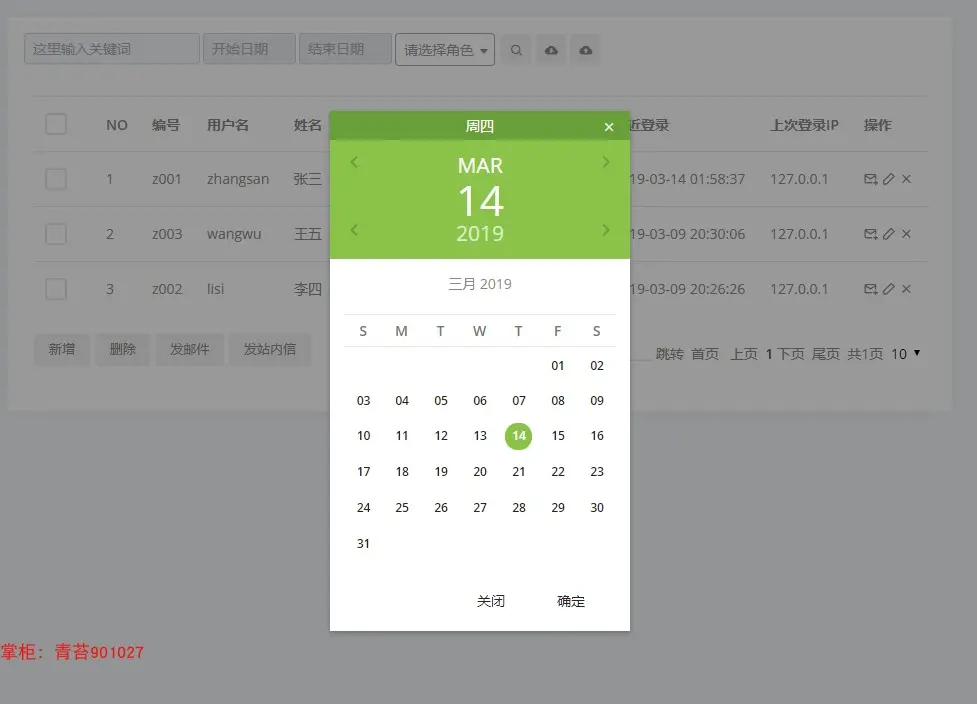977x704 pixels.
Task: Delete X icon in zhangsan row
Action: click(907, 179)
